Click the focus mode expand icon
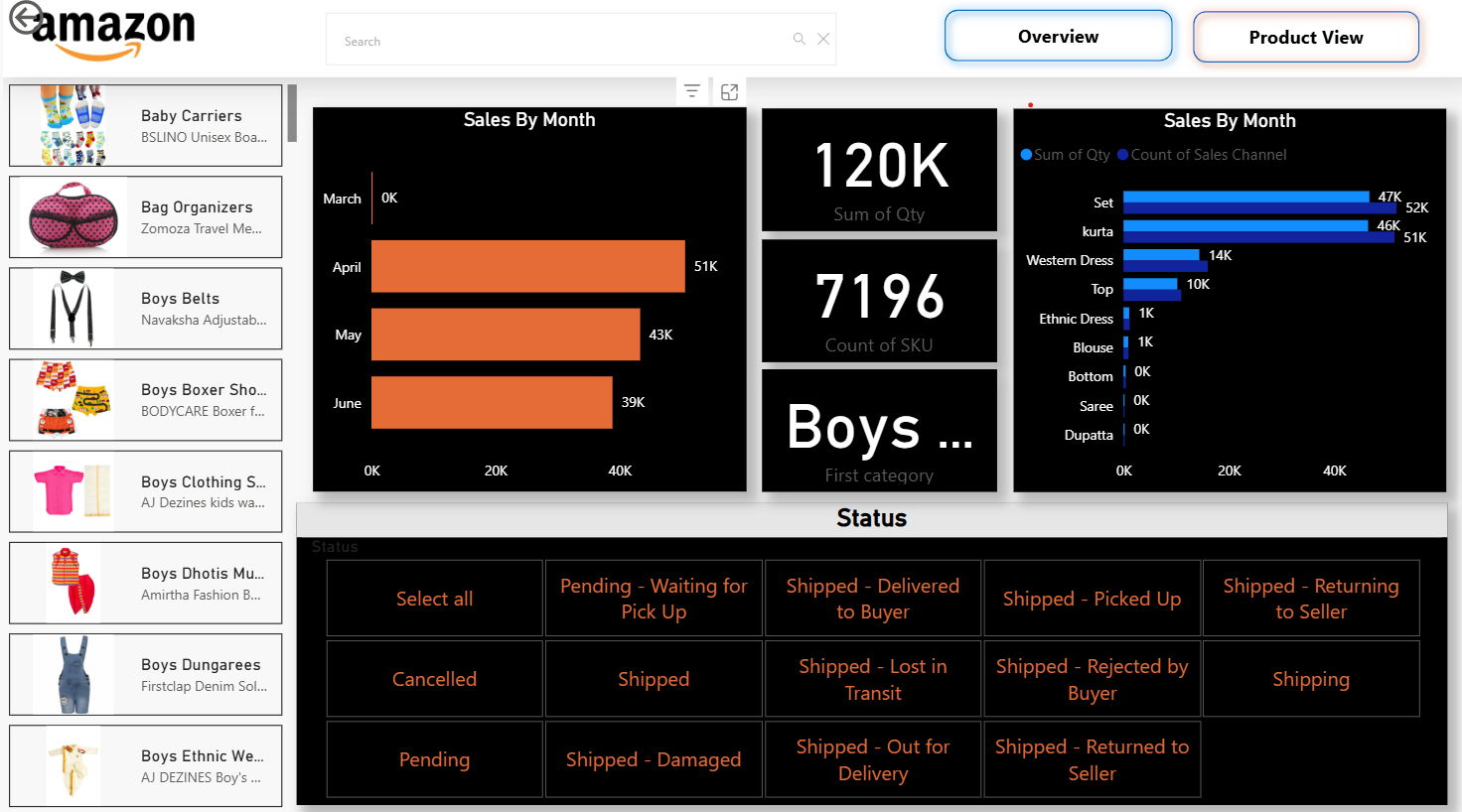 click(729, 91)
